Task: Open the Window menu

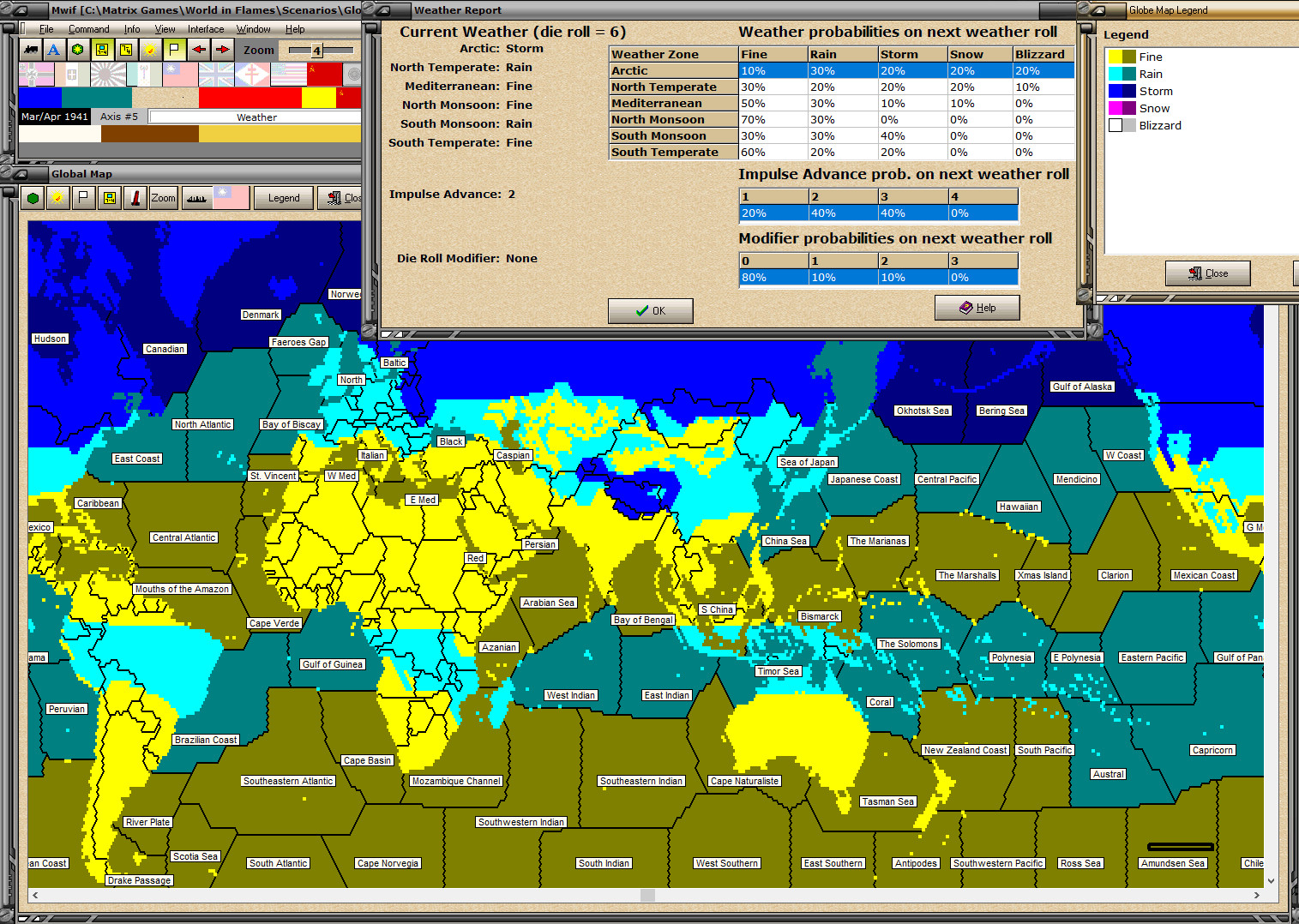Action: (x=254, y=29)
